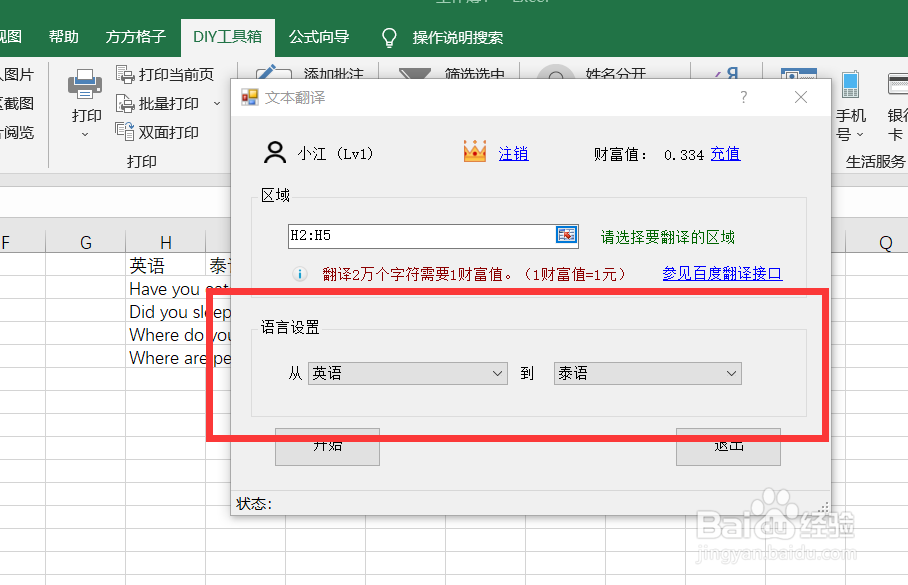Open the 参见百度翻译接口 link
Screen dimensions: 908x585
[x=722, y=273]
